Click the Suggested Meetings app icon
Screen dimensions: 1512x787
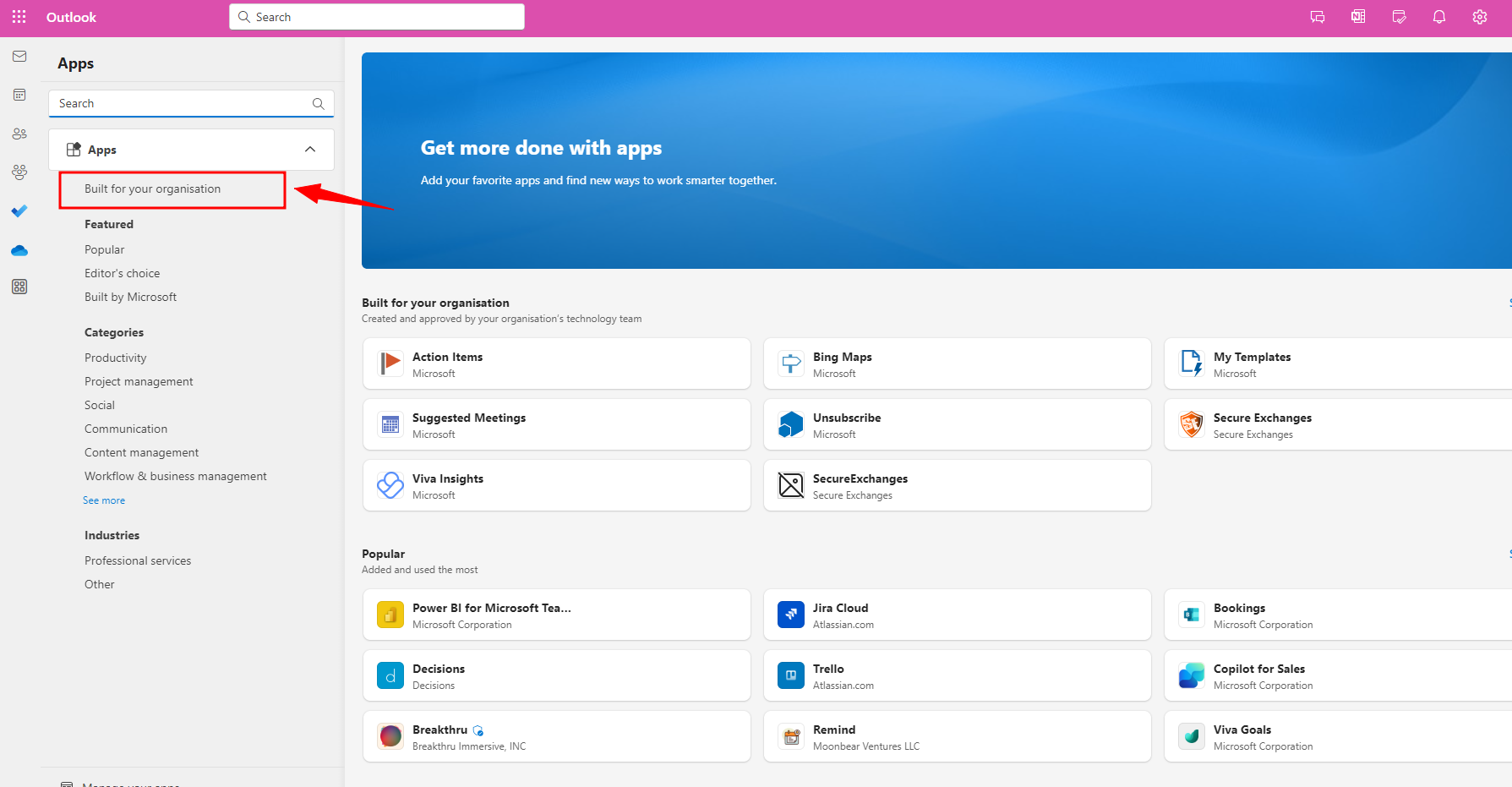(390, 424)
